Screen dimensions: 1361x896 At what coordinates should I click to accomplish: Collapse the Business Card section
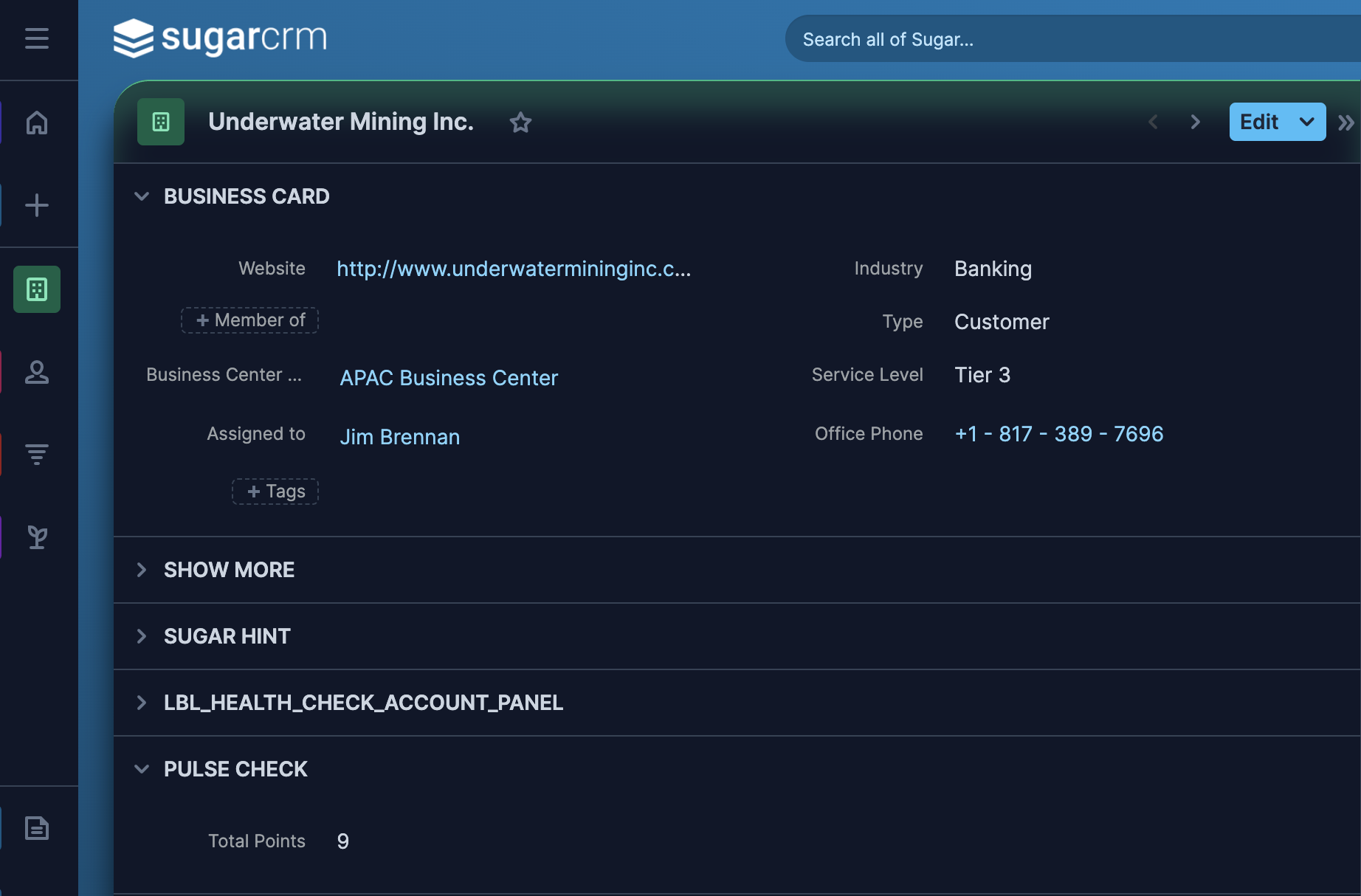[x=142, y=196]
